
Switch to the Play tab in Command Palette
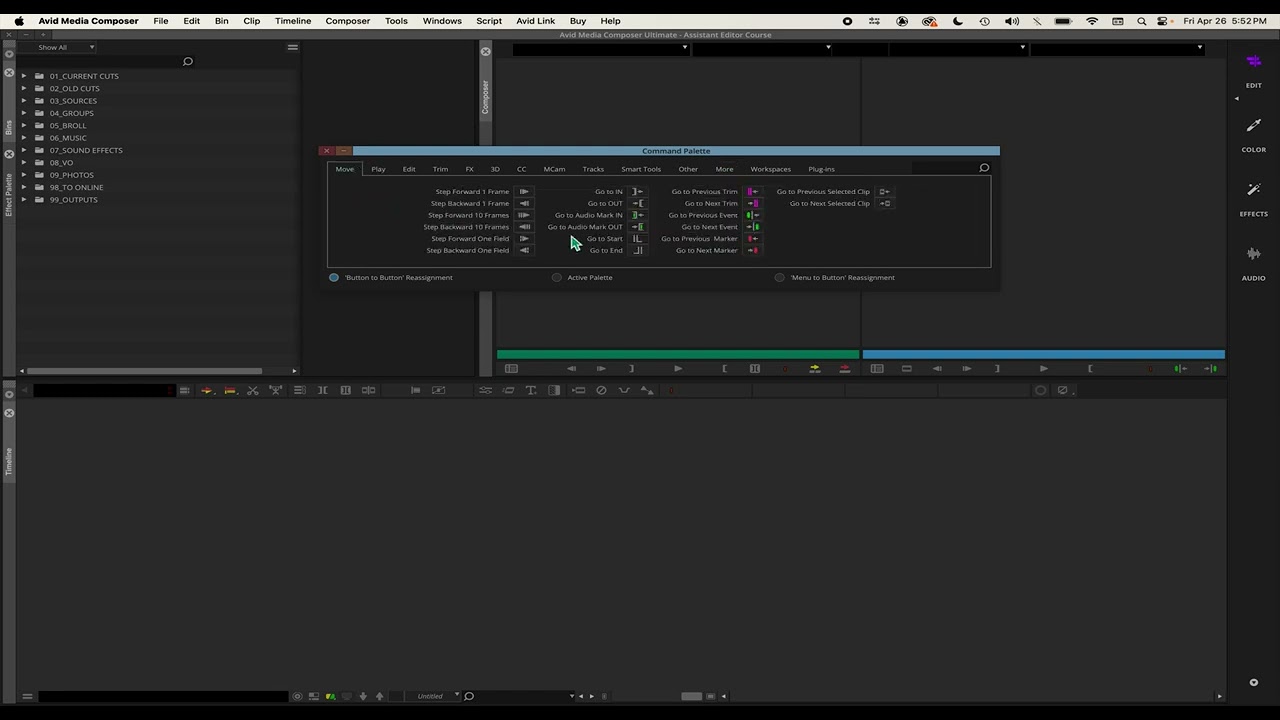point(378,169)
